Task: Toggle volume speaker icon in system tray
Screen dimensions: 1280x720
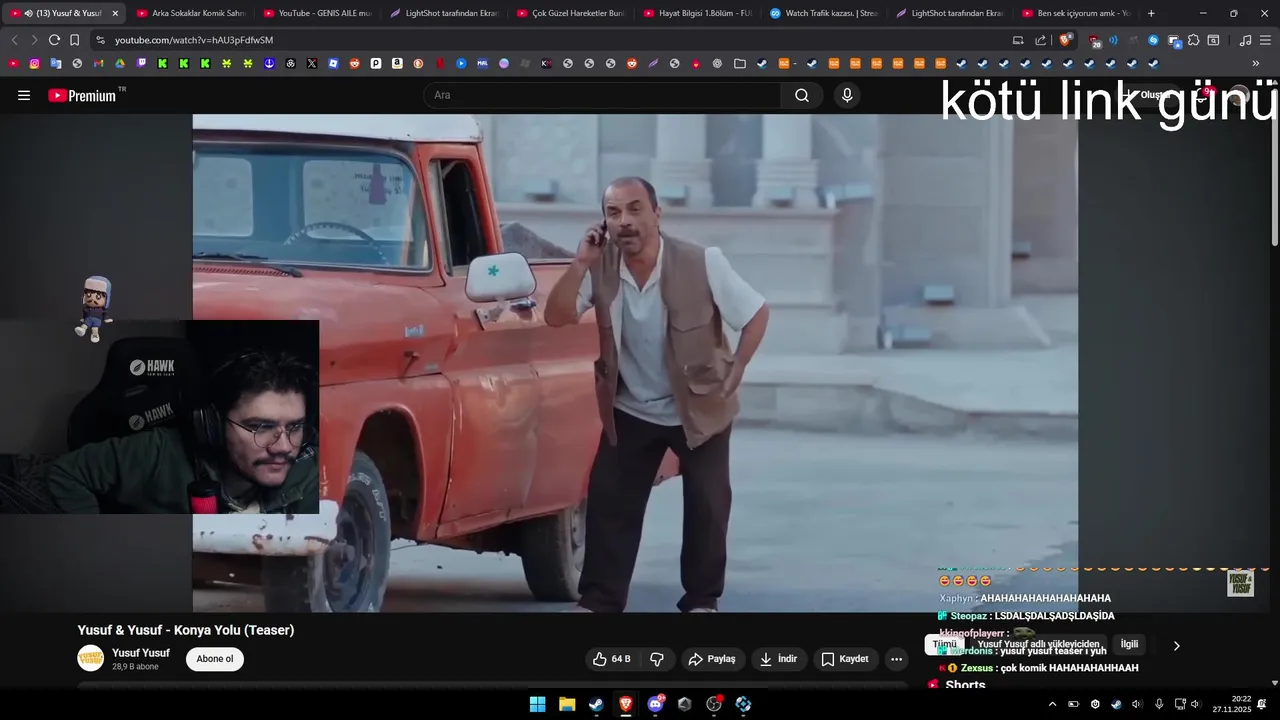Action: [1194, 704]
